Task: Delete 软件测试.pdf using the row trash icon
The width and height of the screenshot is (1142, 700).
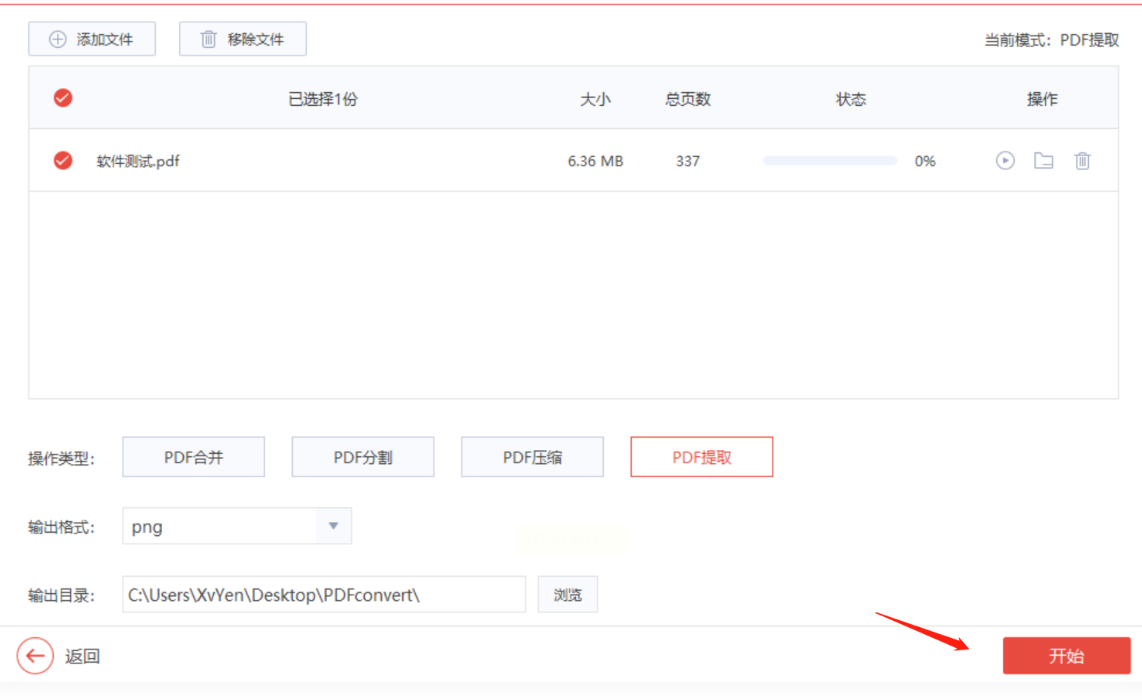Action: pyautogui.click(x=1082, y=160)
